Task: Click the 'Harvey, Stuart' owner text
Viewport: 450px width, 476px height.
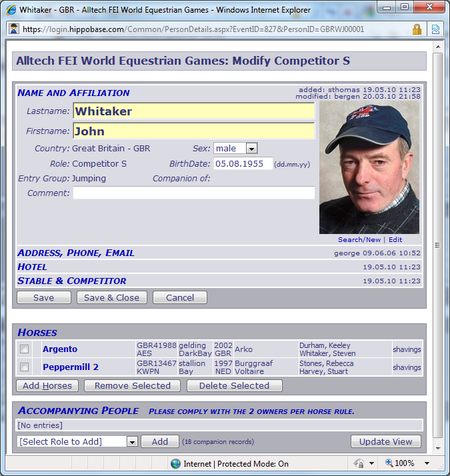Action: tap(323, 371)
